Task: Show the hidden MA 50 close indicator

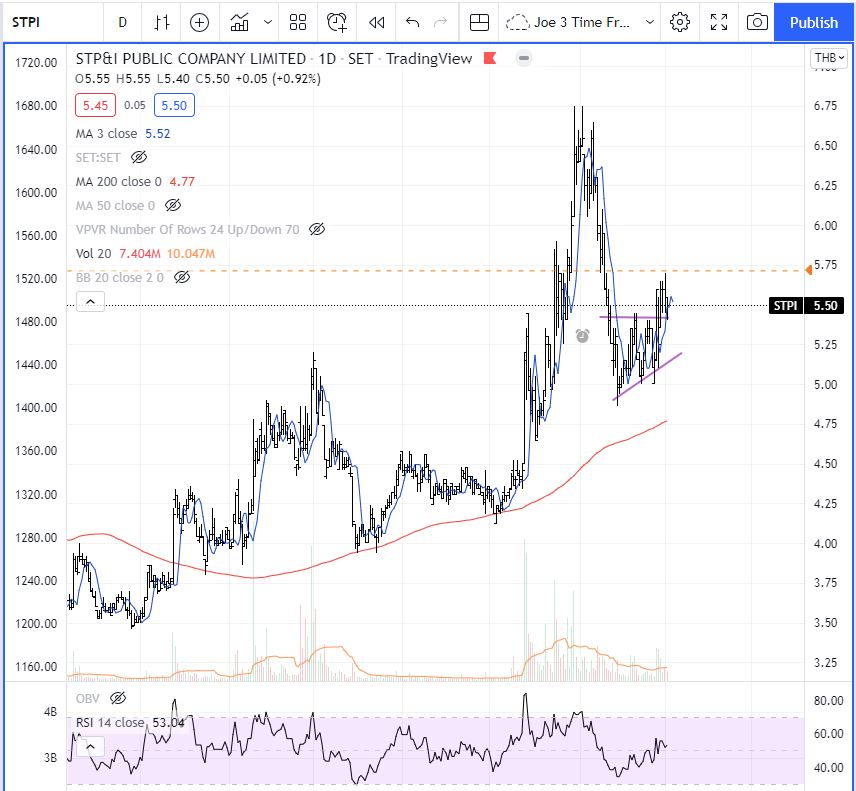Action: tap(173, 206)
